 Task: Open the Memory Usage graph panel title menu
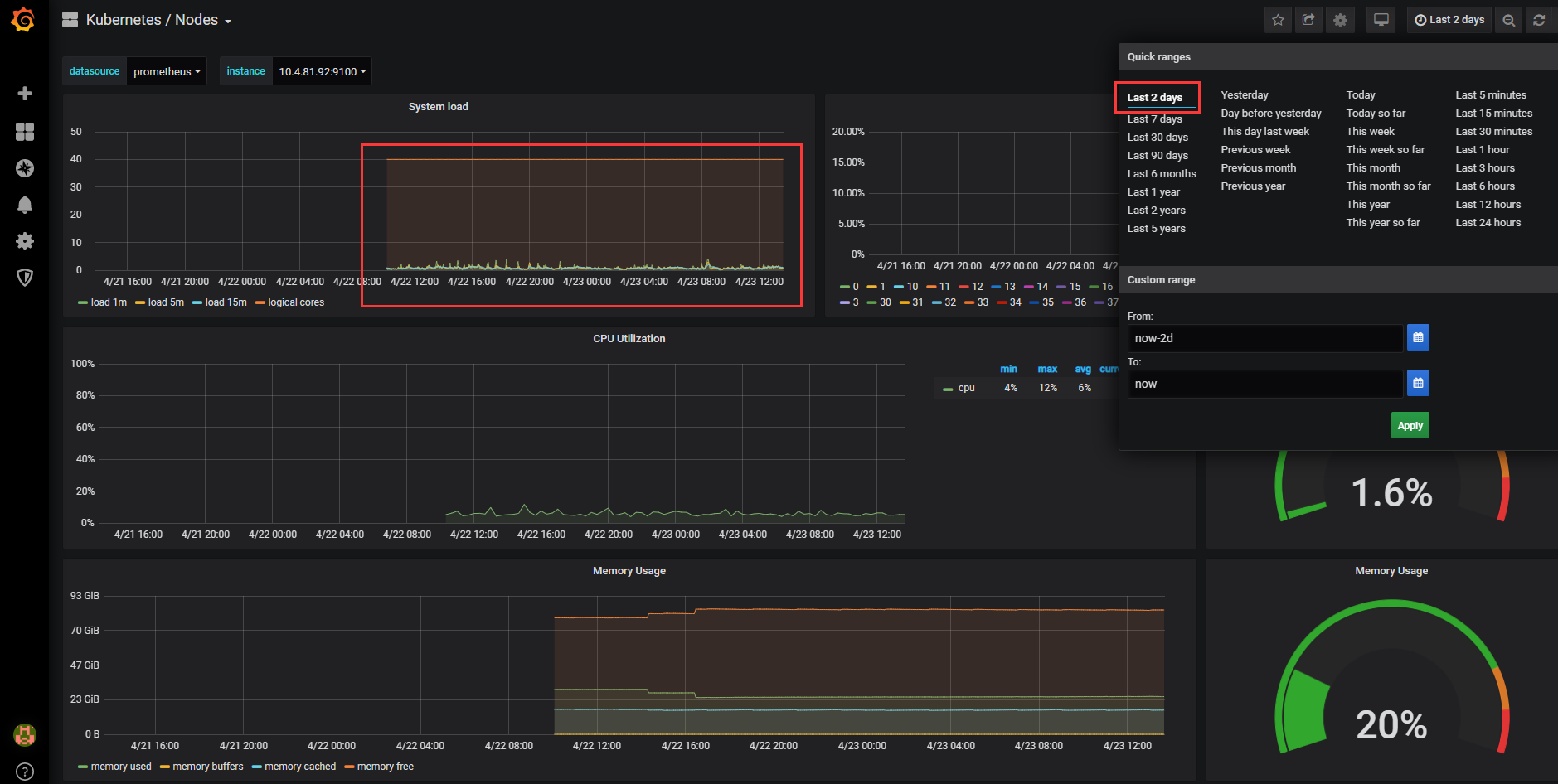[x=629, y=571]
